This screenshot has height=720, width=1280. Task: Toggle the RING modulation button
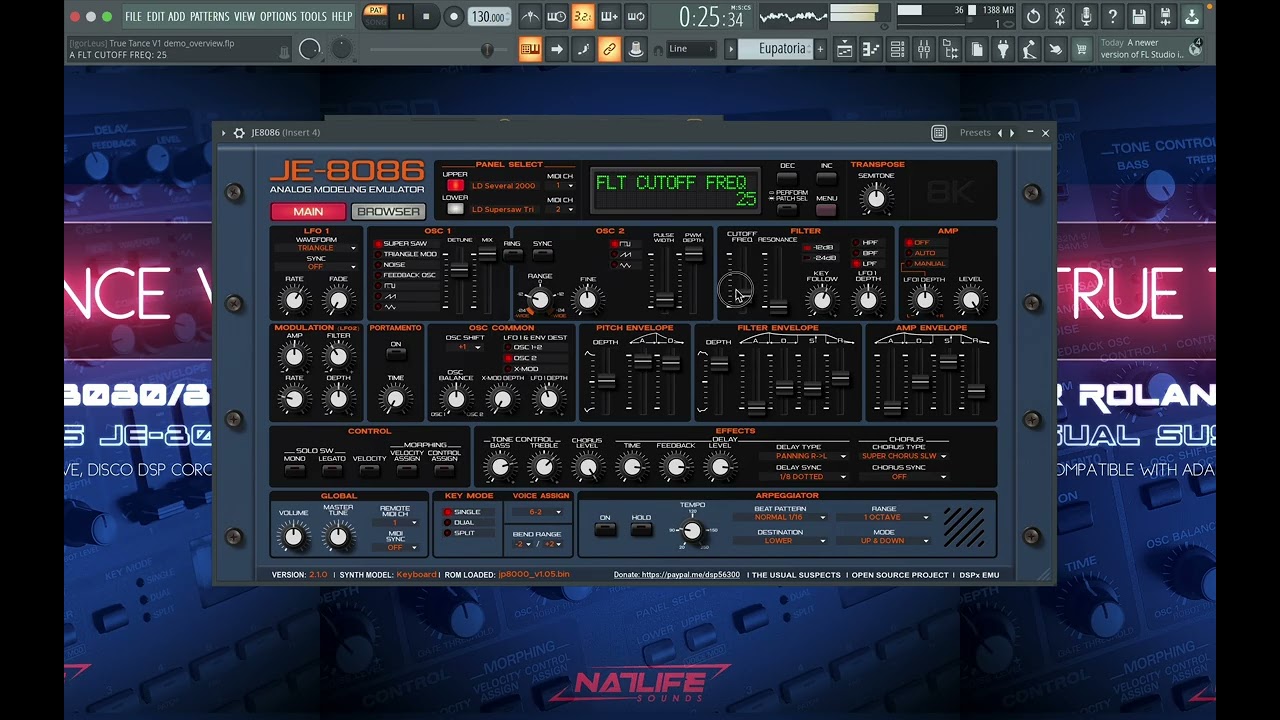(512, 255)
